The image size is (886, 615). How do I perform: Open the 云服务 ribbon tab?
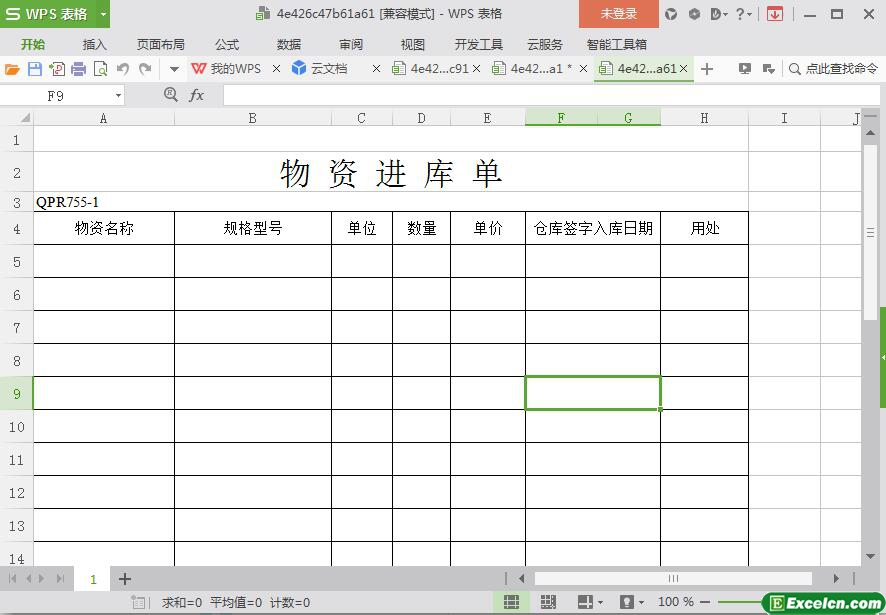(545, 44)
